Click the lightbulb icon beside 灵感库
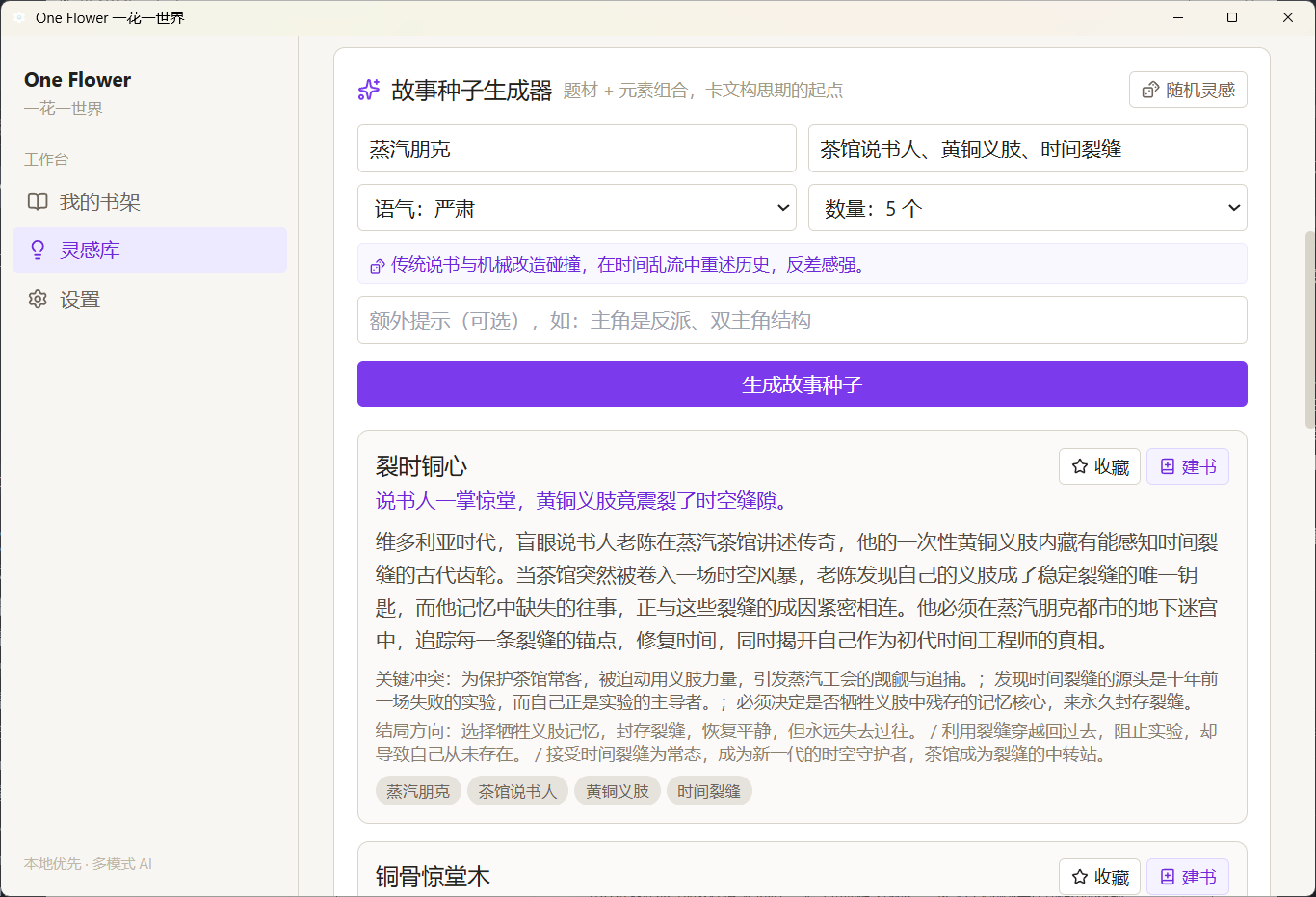This screenshot has height=897, width=1316. tap(38, 251)
